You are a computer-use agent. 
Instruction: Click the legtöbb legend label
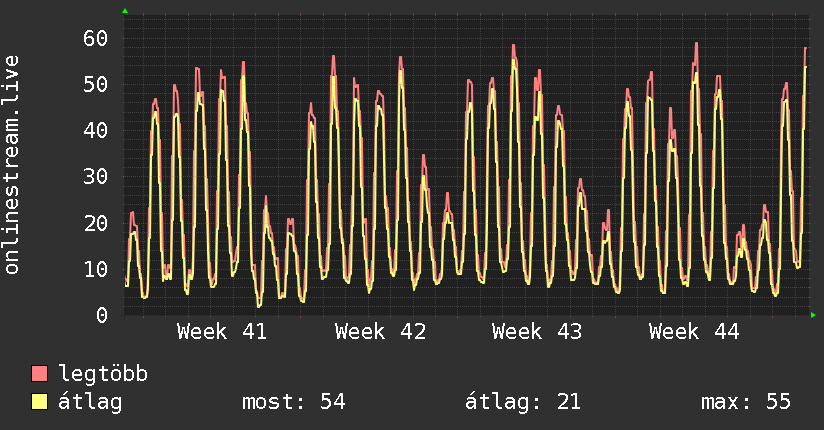[x=103, y=374]
